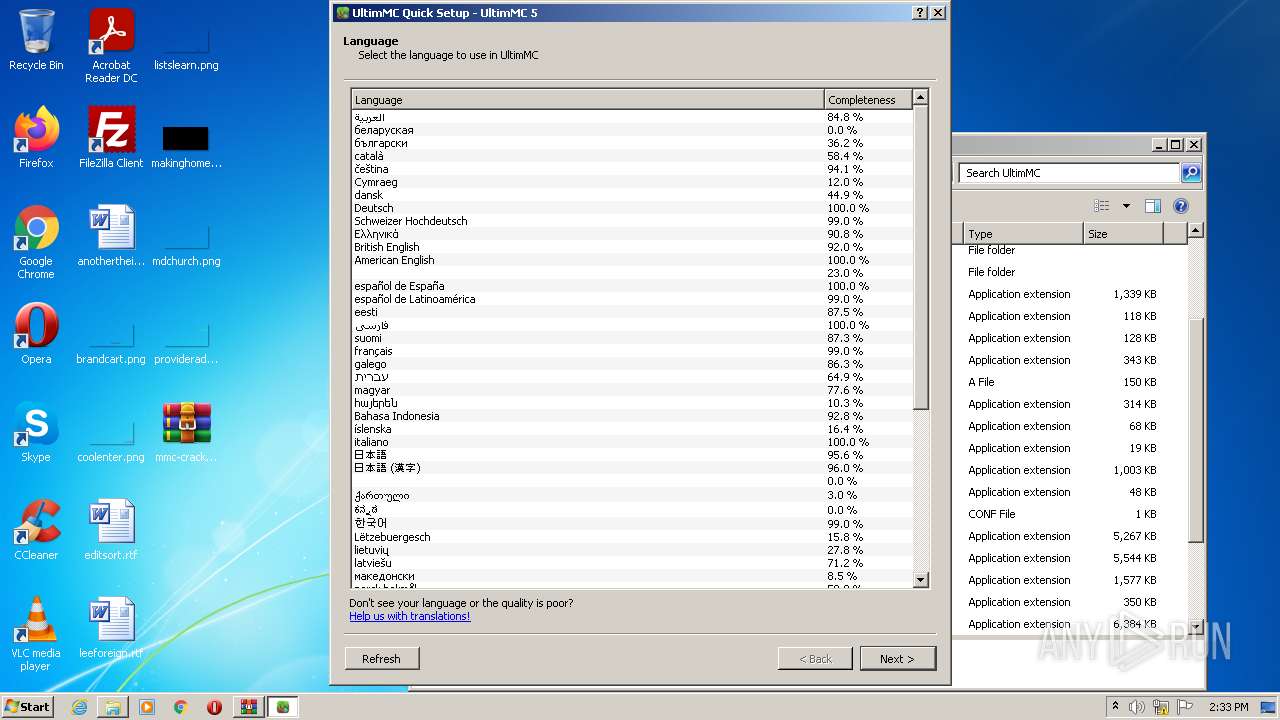
Task: Launch Acrobat Reader DC from desktop
Action: (111, 46)
